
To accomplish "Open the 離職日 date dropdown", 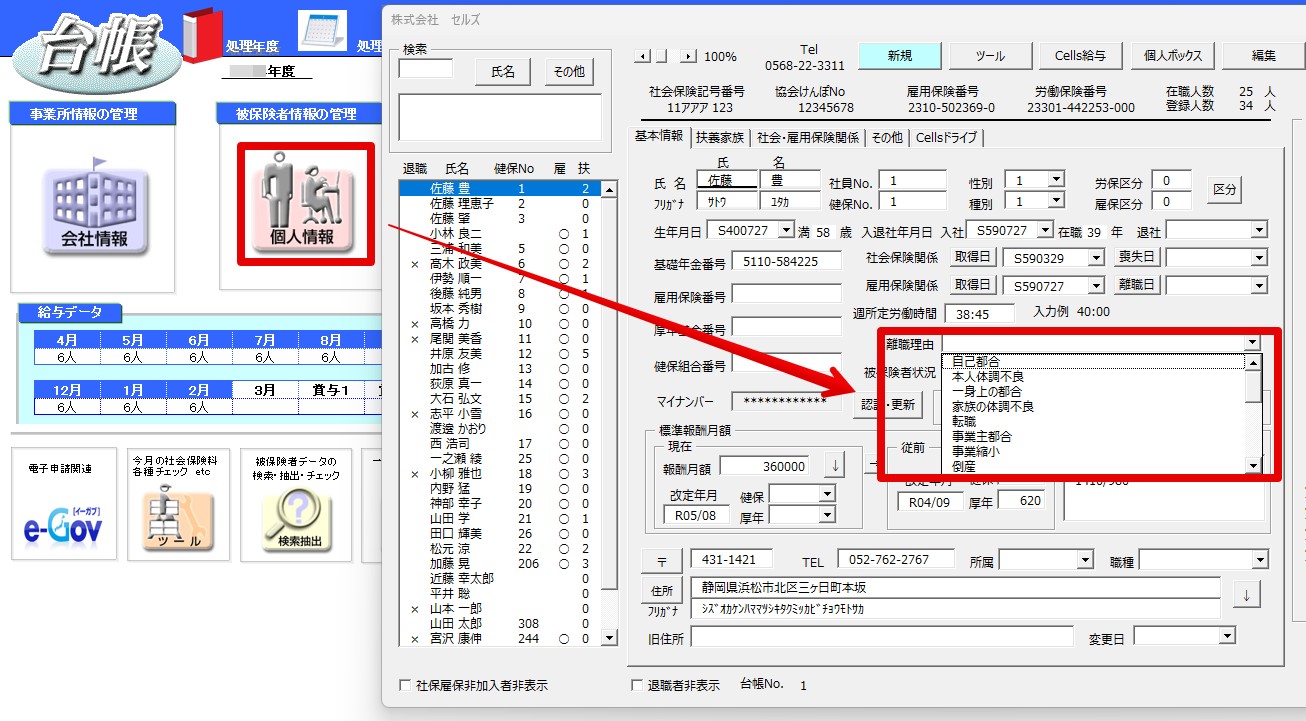I will tap(1259, 285).
